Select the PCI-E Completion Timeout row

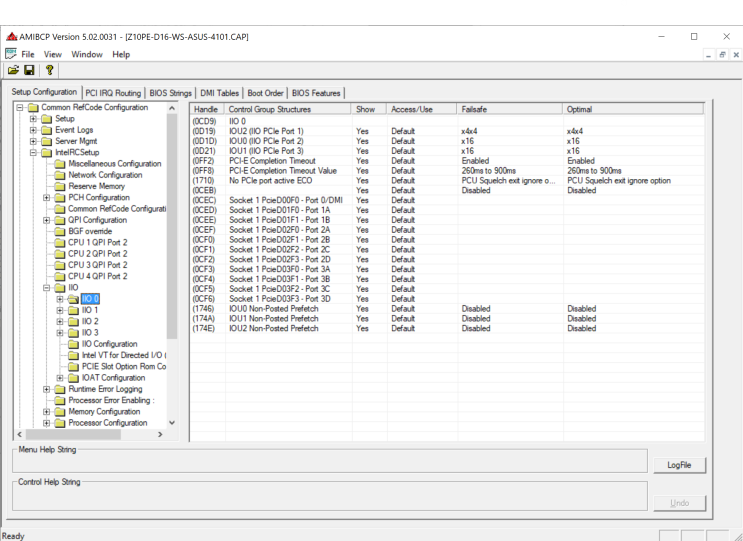click(x=447, y=161)
